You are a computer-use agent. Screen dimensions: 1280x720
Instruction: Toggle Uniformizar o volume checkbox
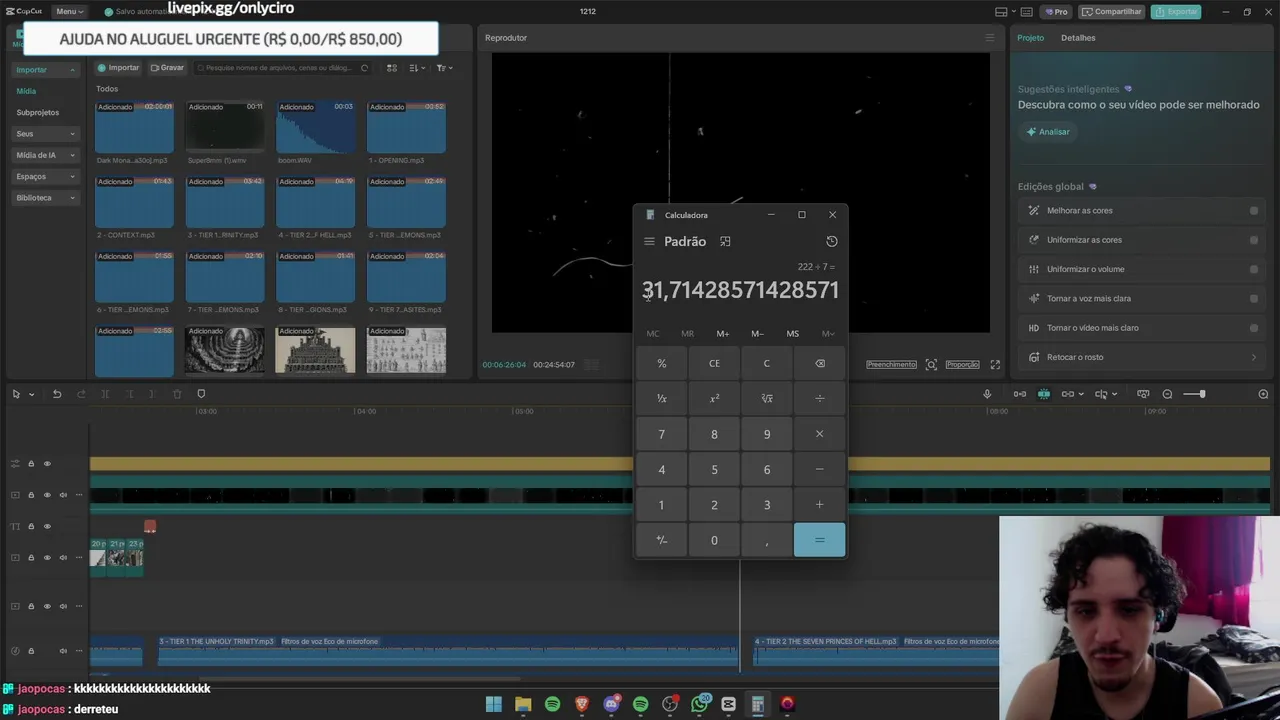tap(1254, 269)
